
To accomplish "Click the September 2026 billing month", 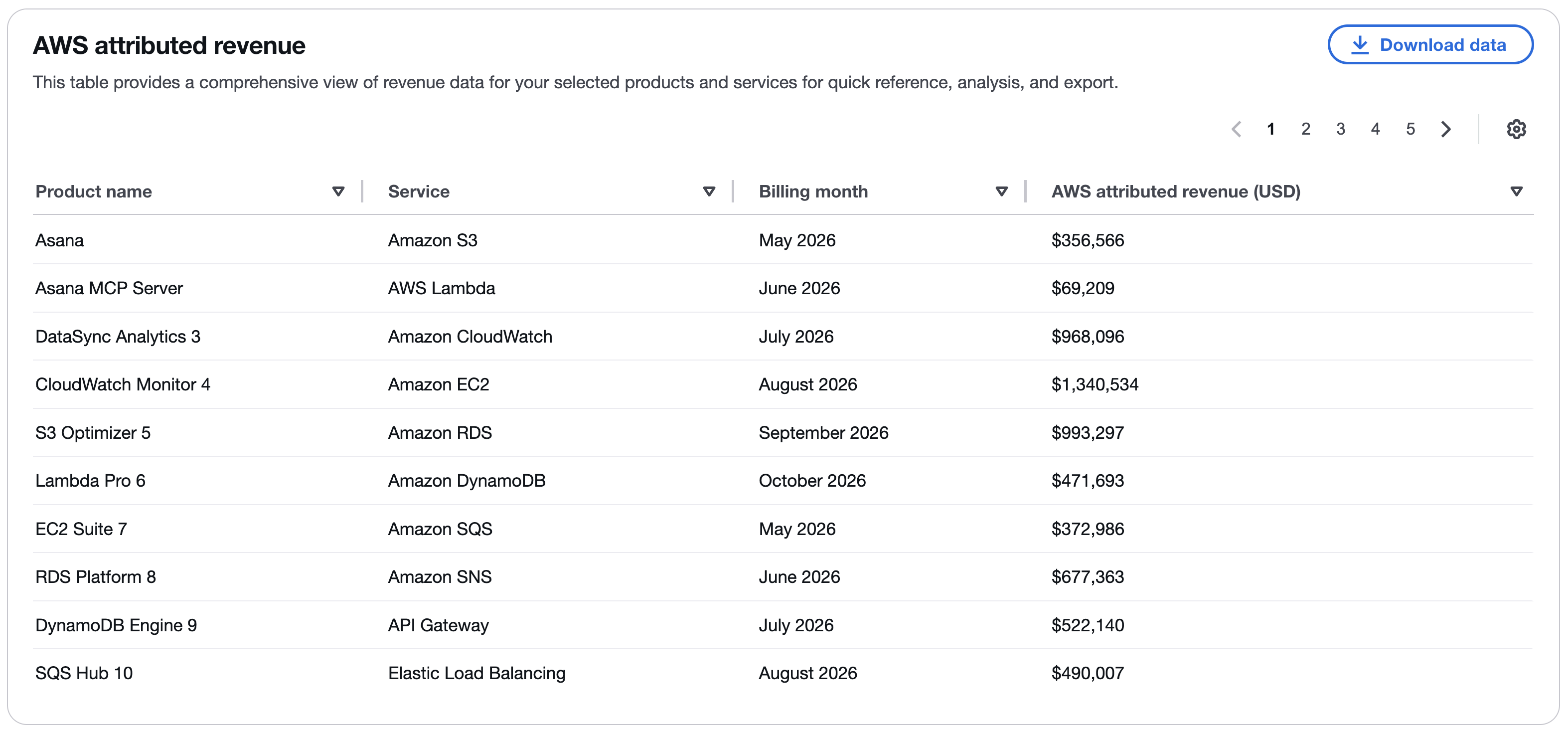I will pyautogui.click(x=823, y=432).
